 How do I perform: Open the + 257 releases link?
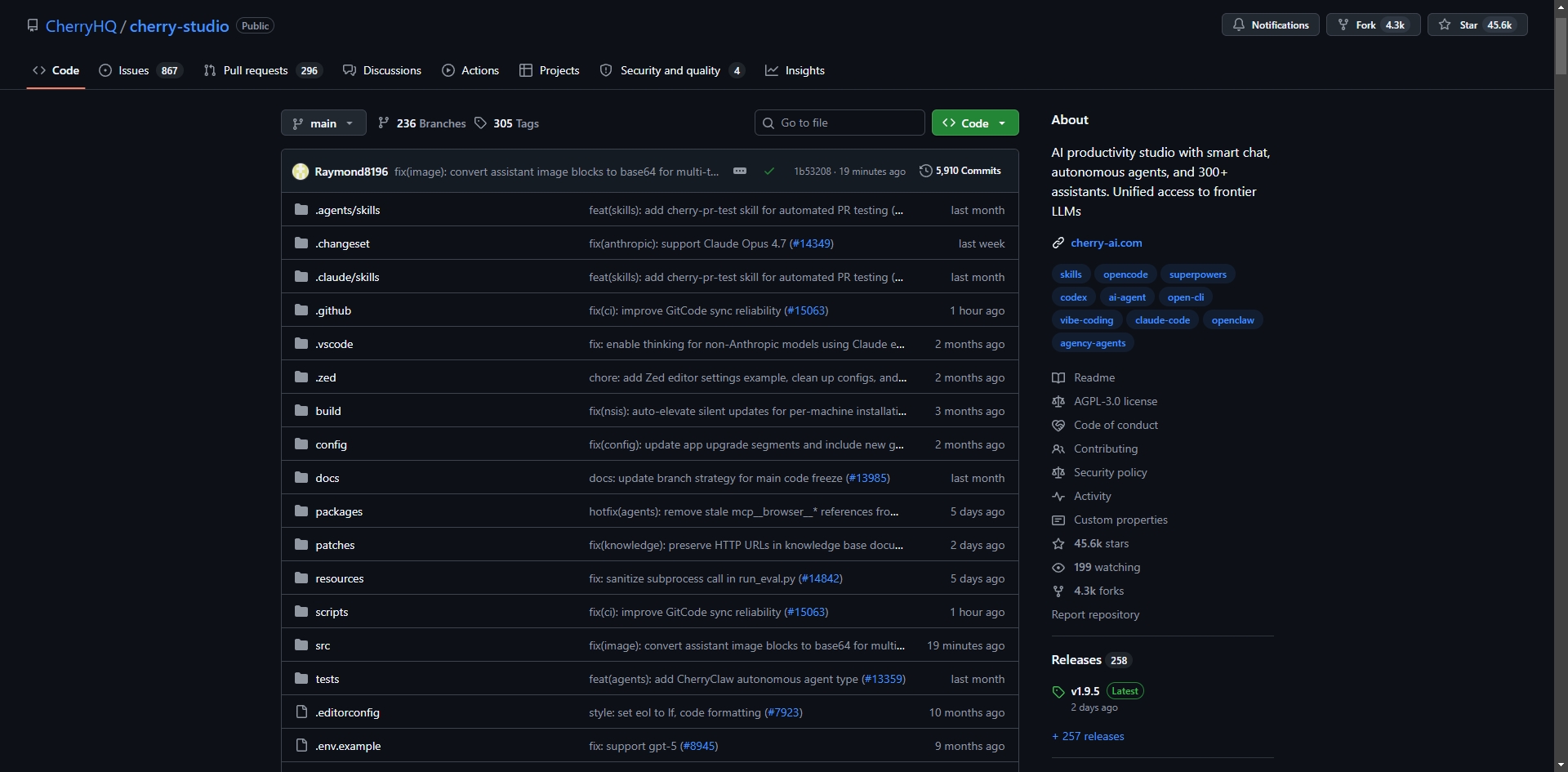1088,736
